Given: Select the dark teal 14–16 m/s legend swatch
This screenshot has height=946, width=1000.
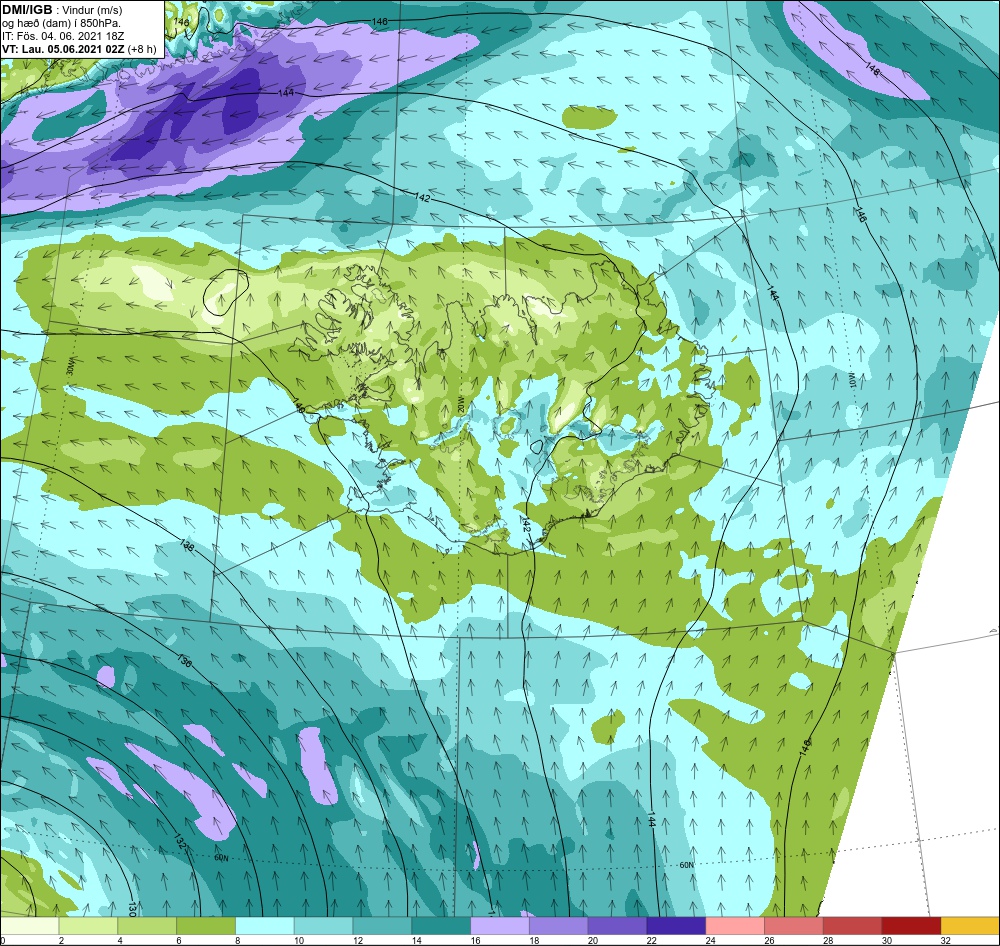Looking at the screenshot, I should [441, 926].
